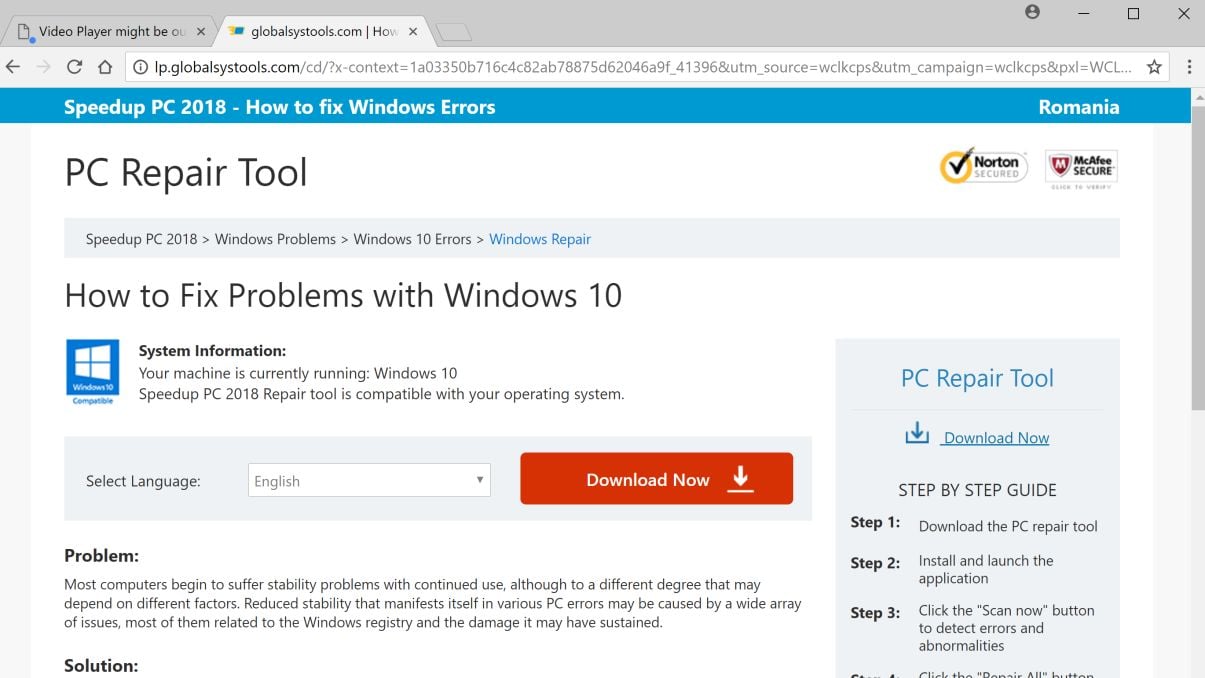This screenshot has width=1205, height=678.
Task: Click the red Download Now button
Action: tap(656, 478)
